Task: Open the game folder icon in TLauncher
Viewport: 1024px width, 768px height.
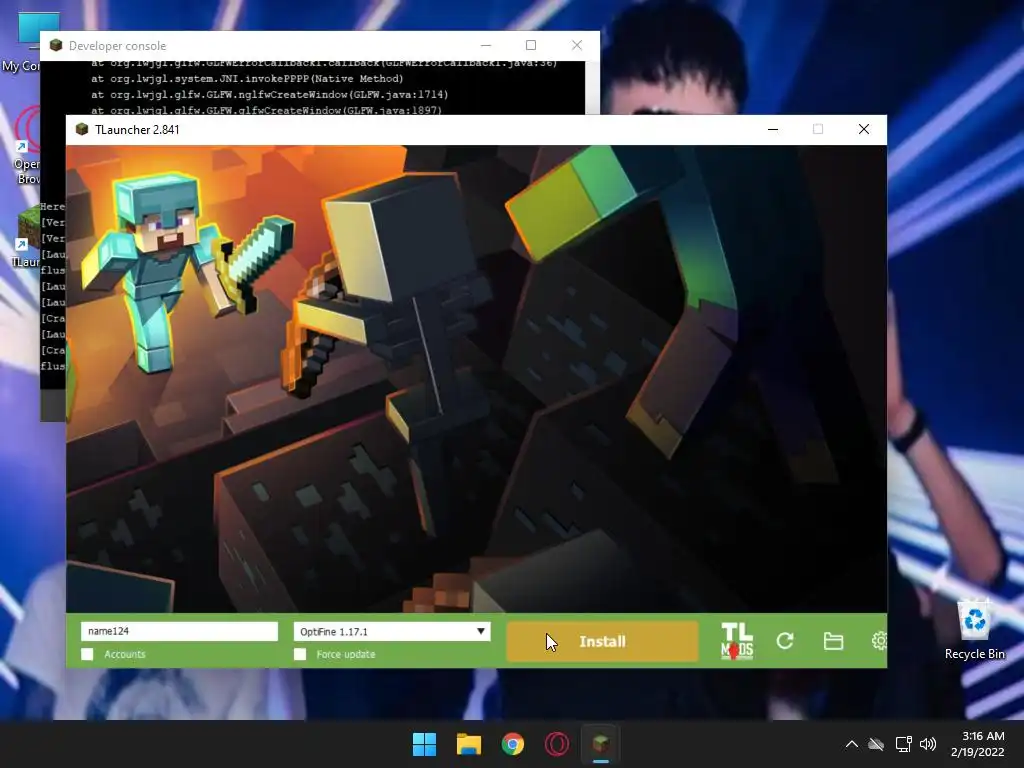Action: (x=833, y=641)
